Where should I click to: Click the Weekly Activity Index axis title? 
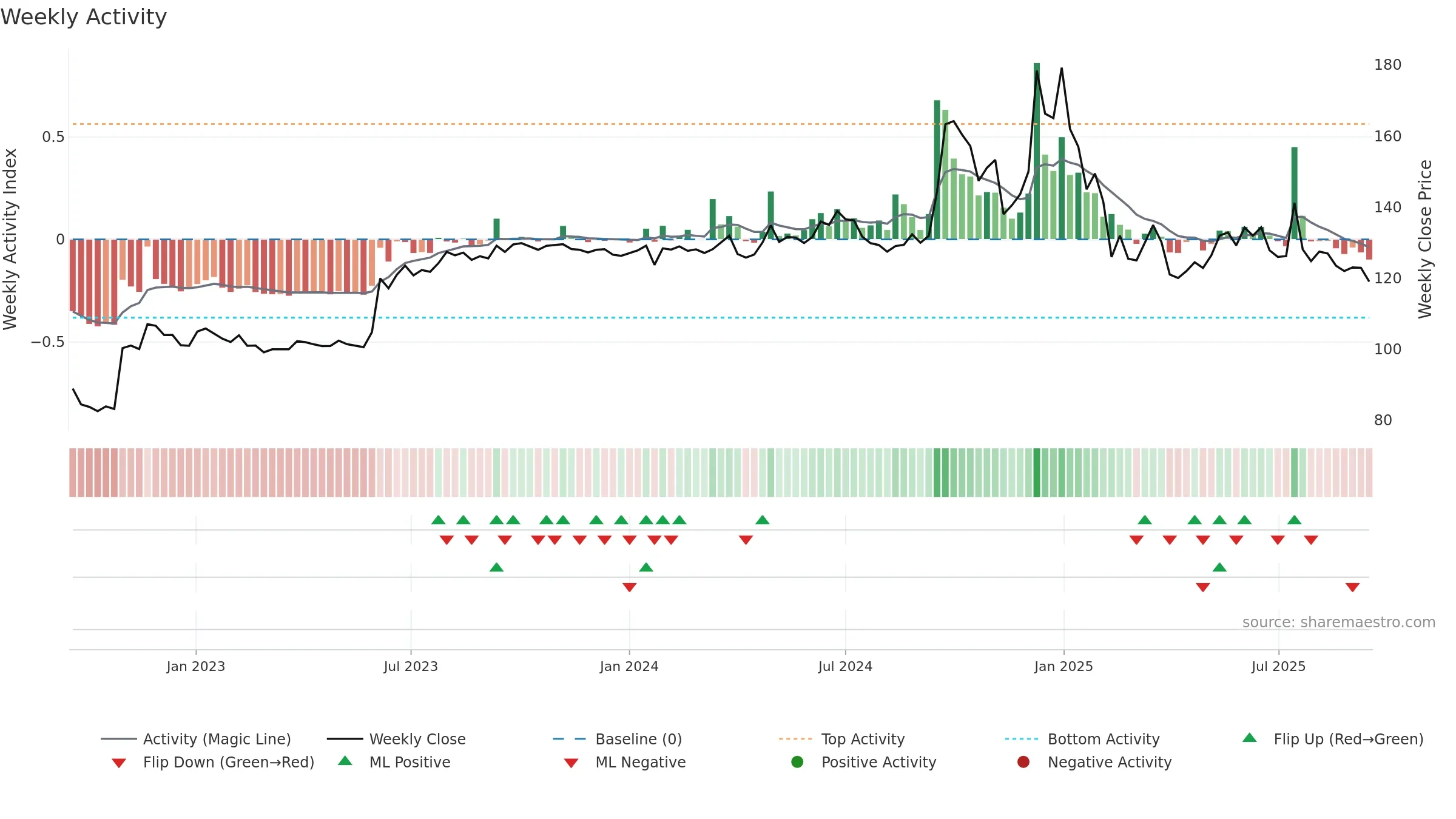pyautogui.click(x=10, y=239)
